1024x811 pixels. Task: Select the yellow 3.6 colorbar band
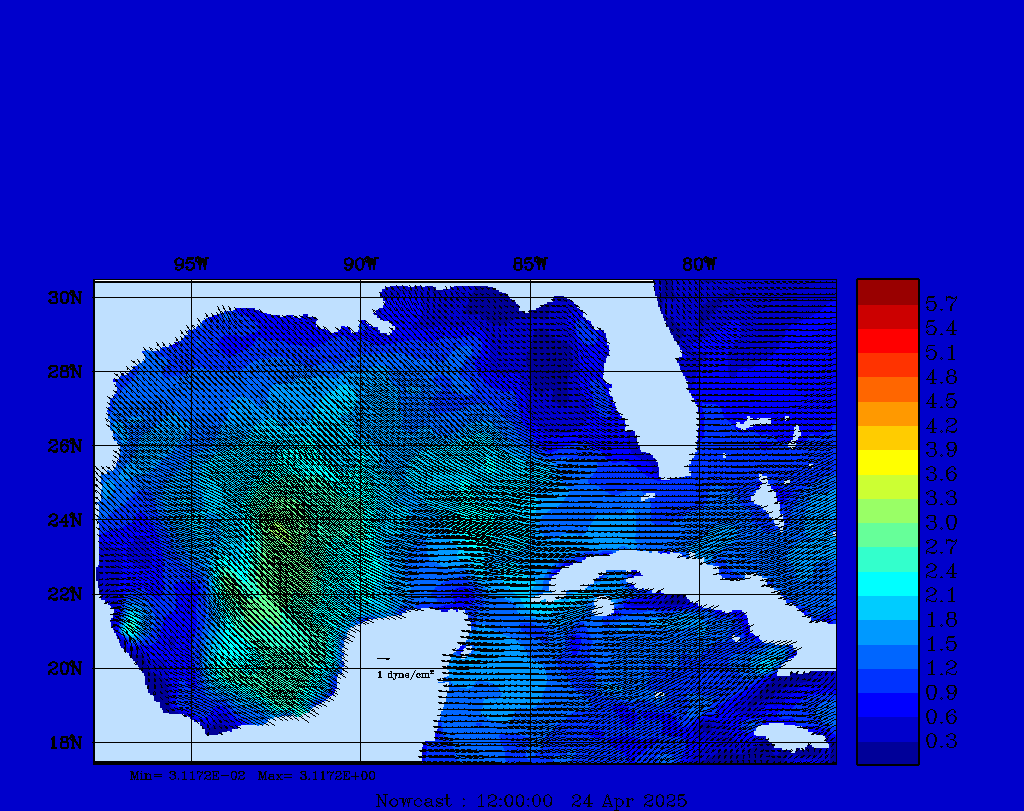887,462
